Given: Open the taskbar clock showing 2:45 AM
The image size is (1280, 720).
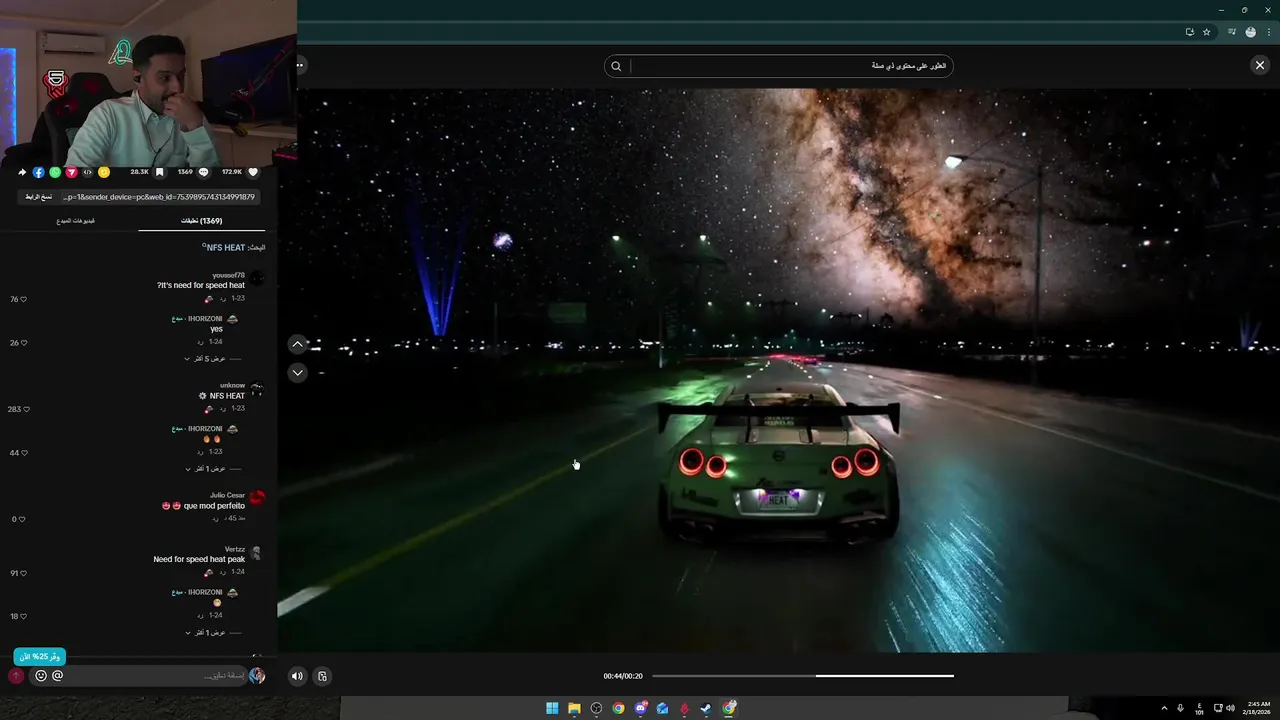Looking at the screenshot, I should [x=1259, y=708].
